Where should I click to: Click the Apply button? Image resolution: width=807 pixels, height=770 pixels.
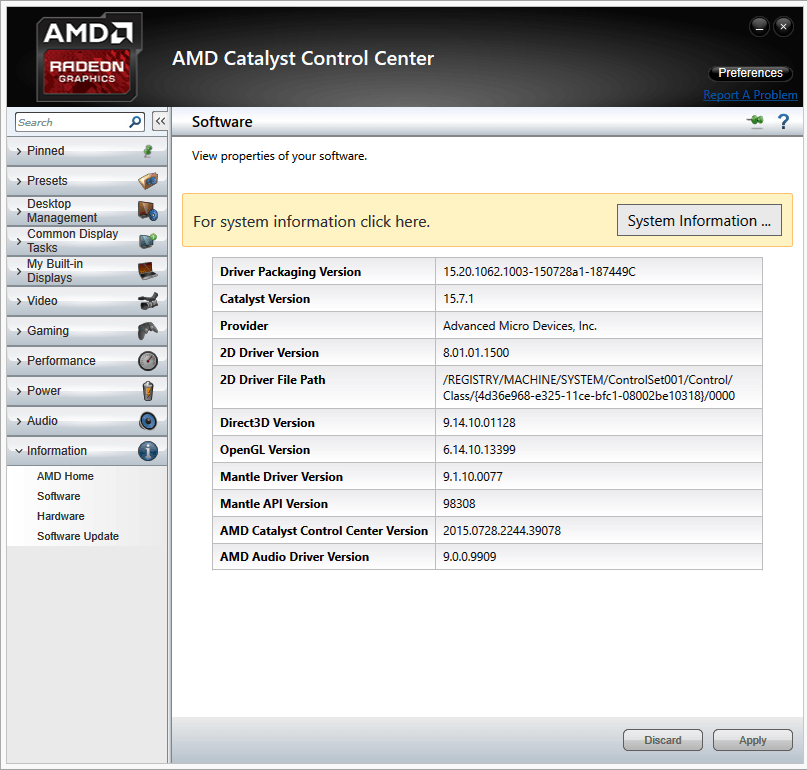coord(752,740)
